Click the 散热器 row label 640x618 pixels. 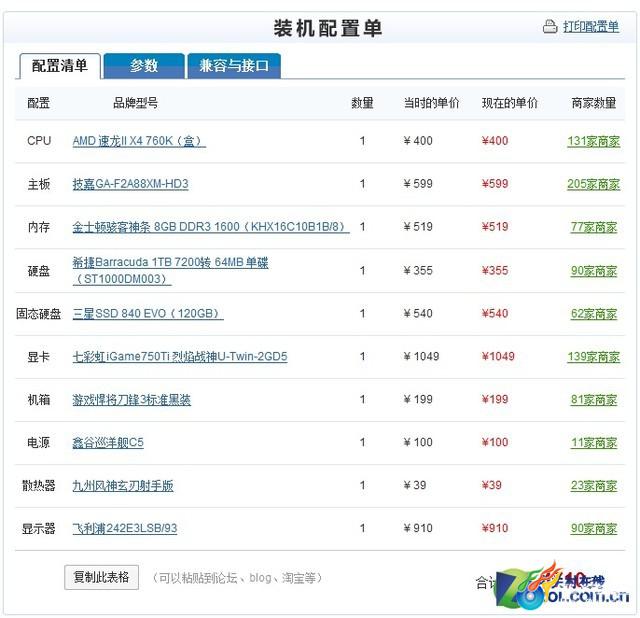pyautogui.click(x=39, y=485)
